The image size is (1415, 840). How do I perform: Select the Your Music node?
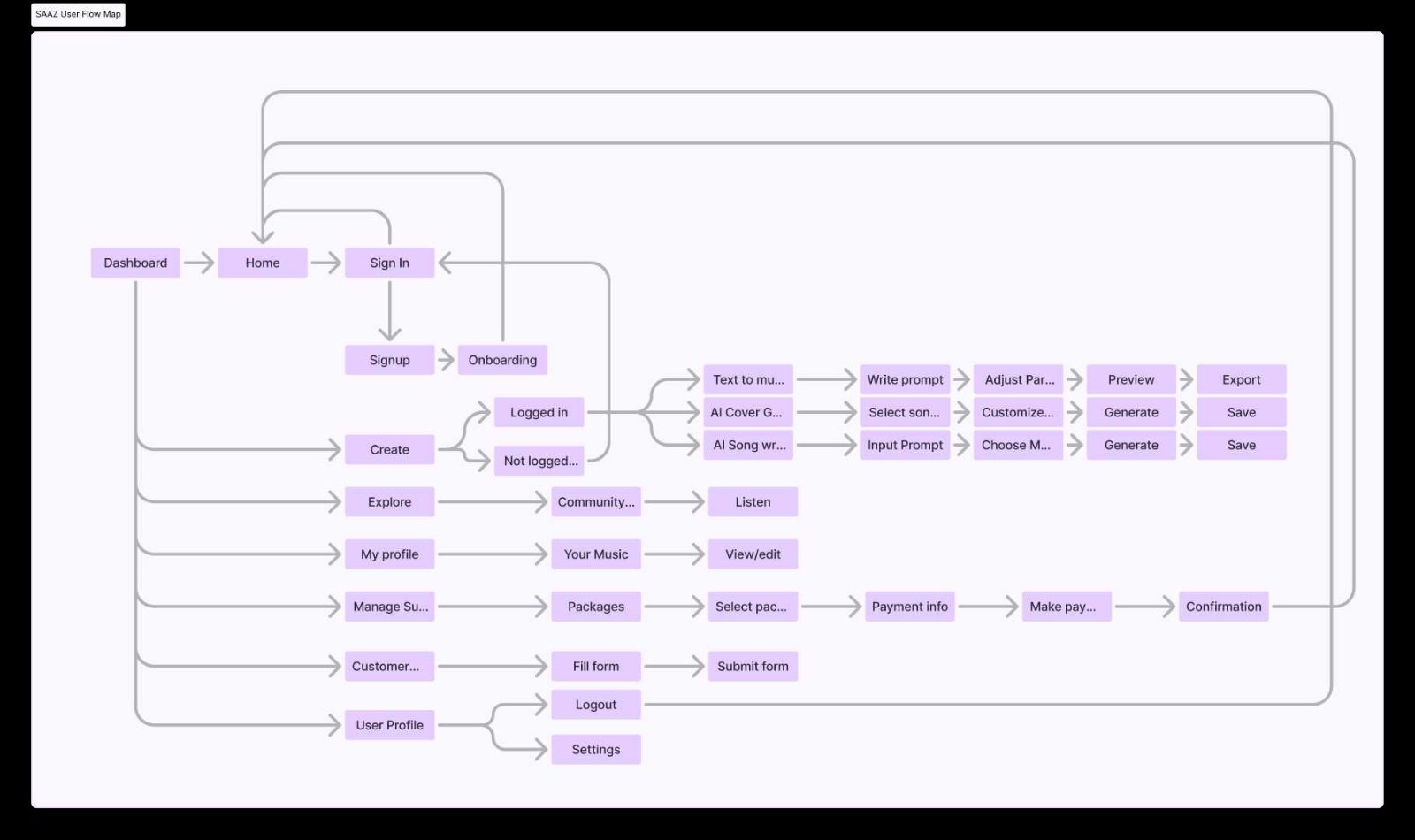click(x=596, y=554)
